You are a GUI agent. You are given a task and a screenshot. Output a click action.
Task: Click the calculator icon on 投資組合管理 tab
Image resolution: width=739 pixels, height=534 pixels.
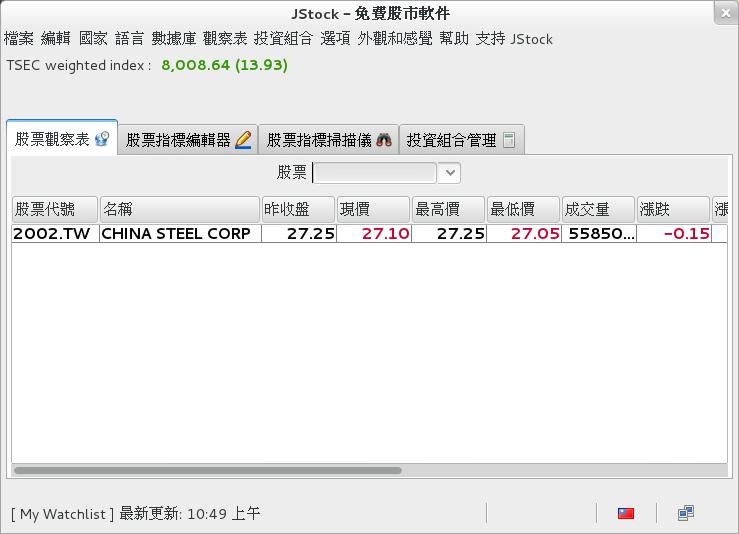[509, 140]
